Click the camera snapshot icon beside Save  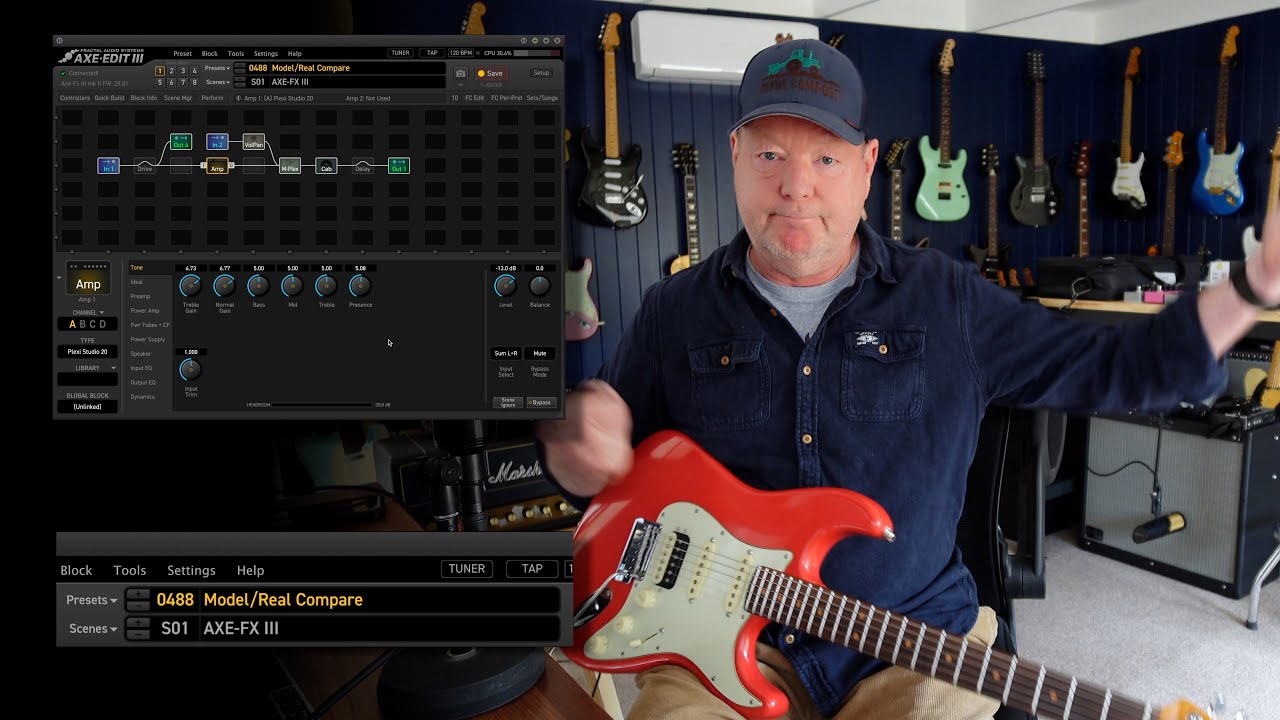click(460, 74)
